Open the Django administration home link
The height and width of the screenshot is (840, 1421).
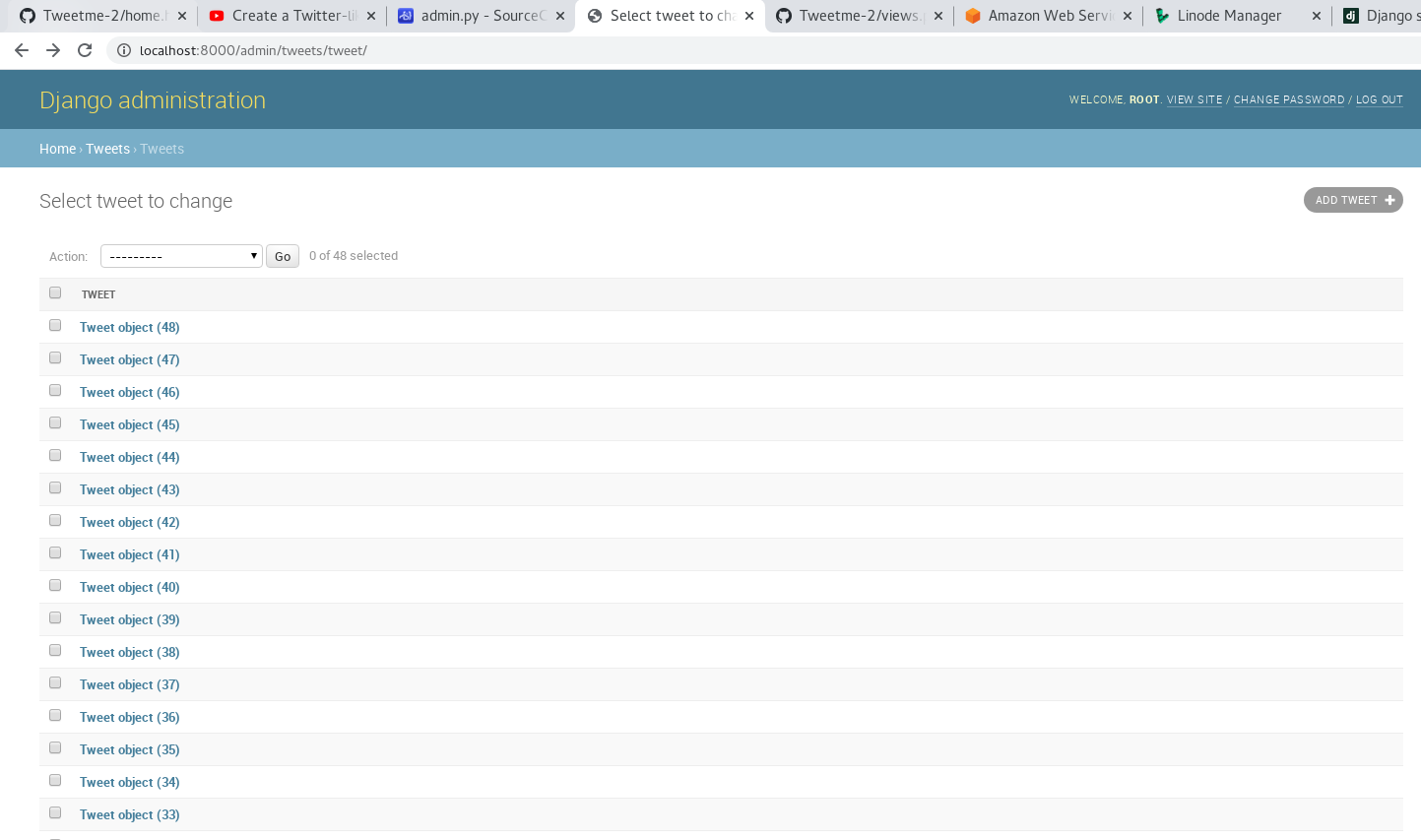tap(153, 100)
